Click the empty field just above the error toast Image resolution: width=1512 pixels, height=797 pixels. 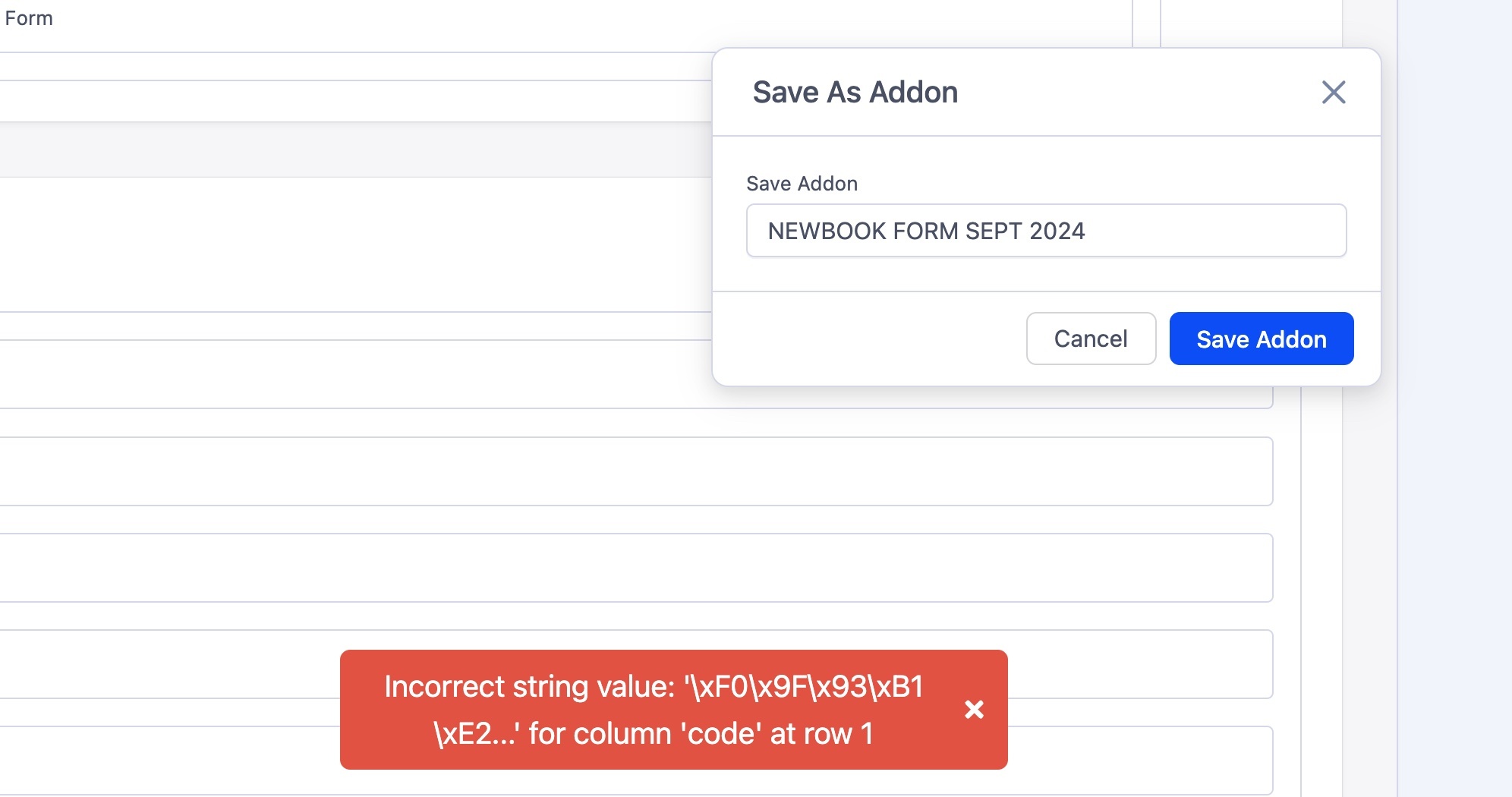(x=635, y=568)
